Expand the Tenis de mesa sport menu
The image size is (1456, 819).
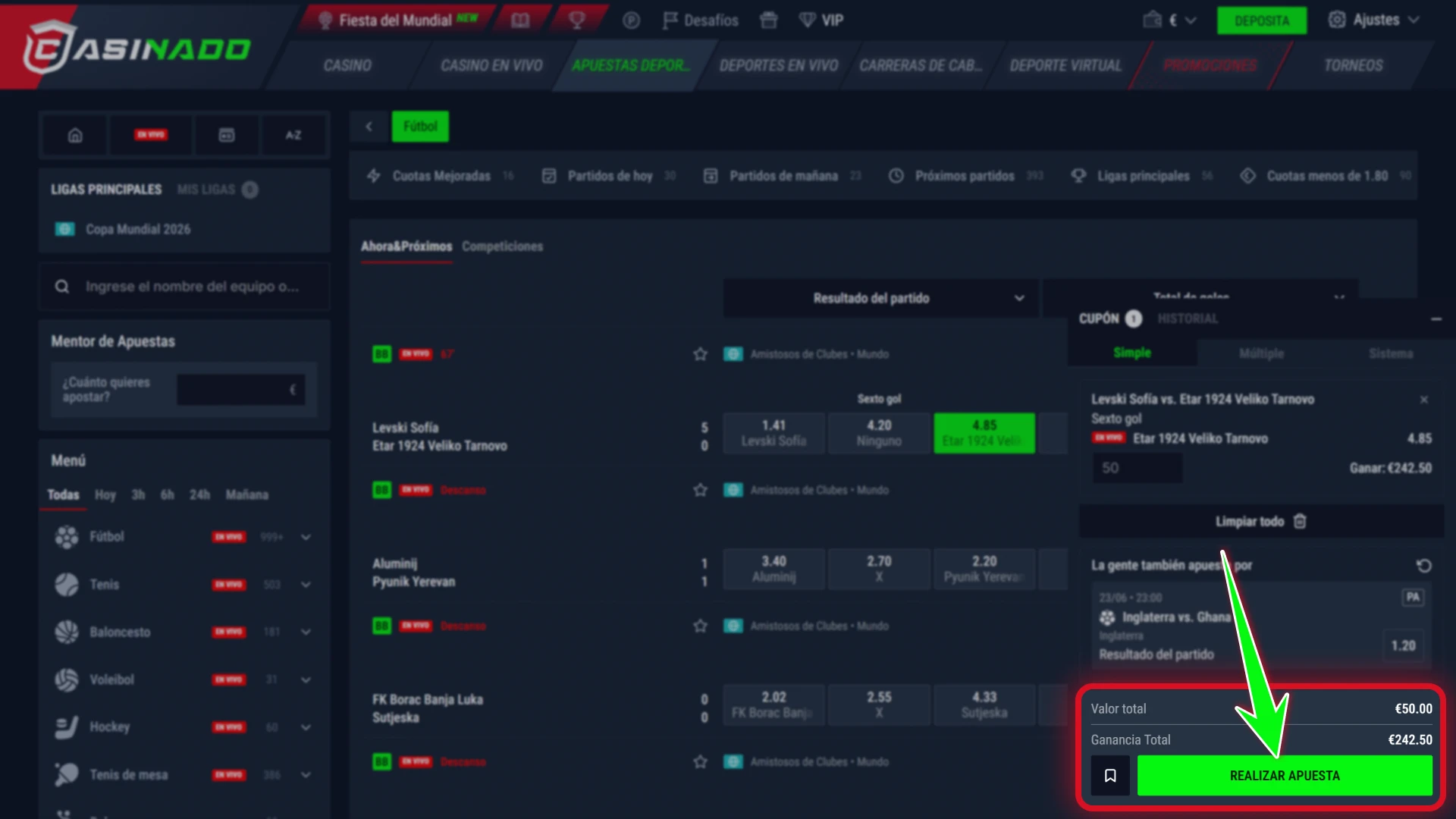tap(306, 775)
